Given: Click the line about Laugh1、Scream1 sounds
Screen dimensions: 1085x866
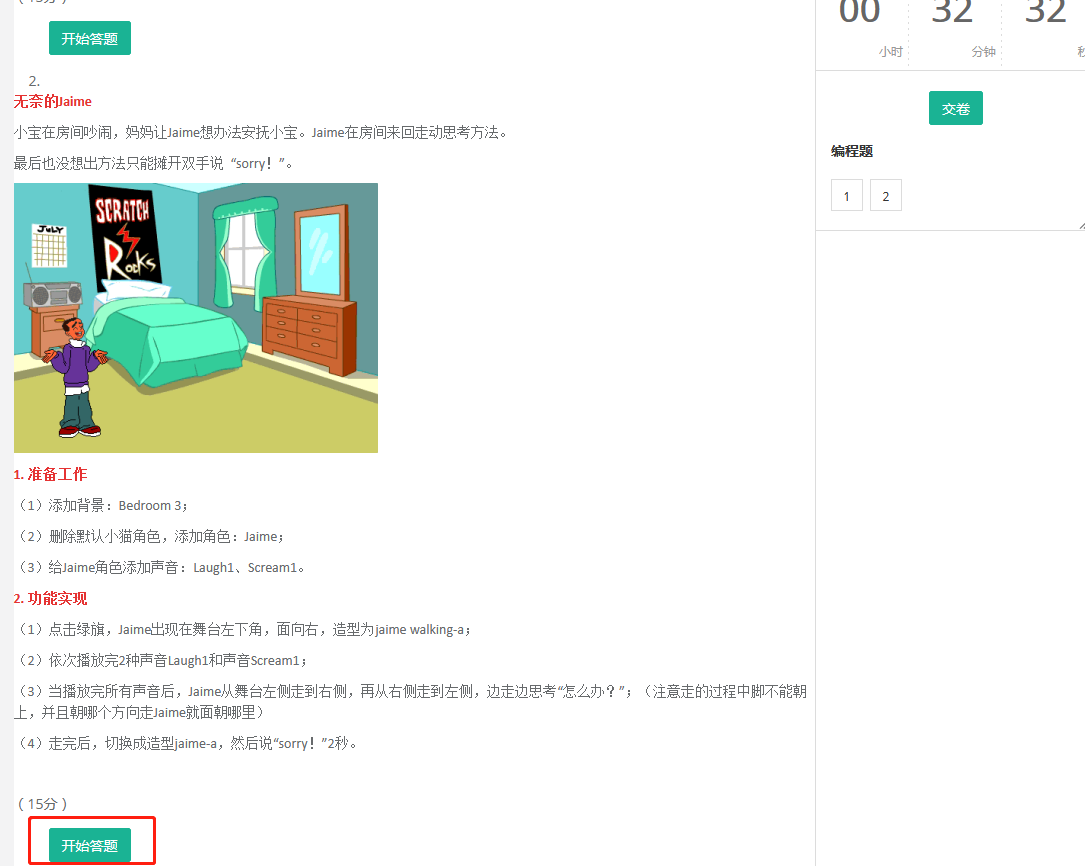Looking at the screenshot, I should (x=160, y=568).
